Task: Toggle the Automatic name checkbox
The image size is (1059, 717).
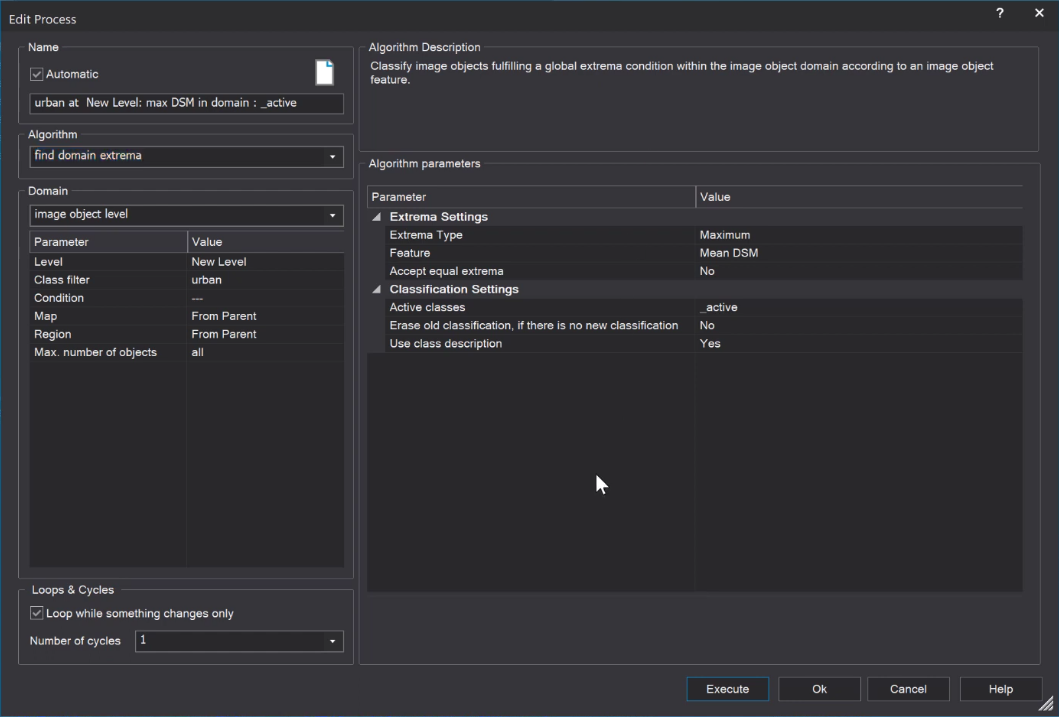Action: pyautogui.click(x=37, y=74)
